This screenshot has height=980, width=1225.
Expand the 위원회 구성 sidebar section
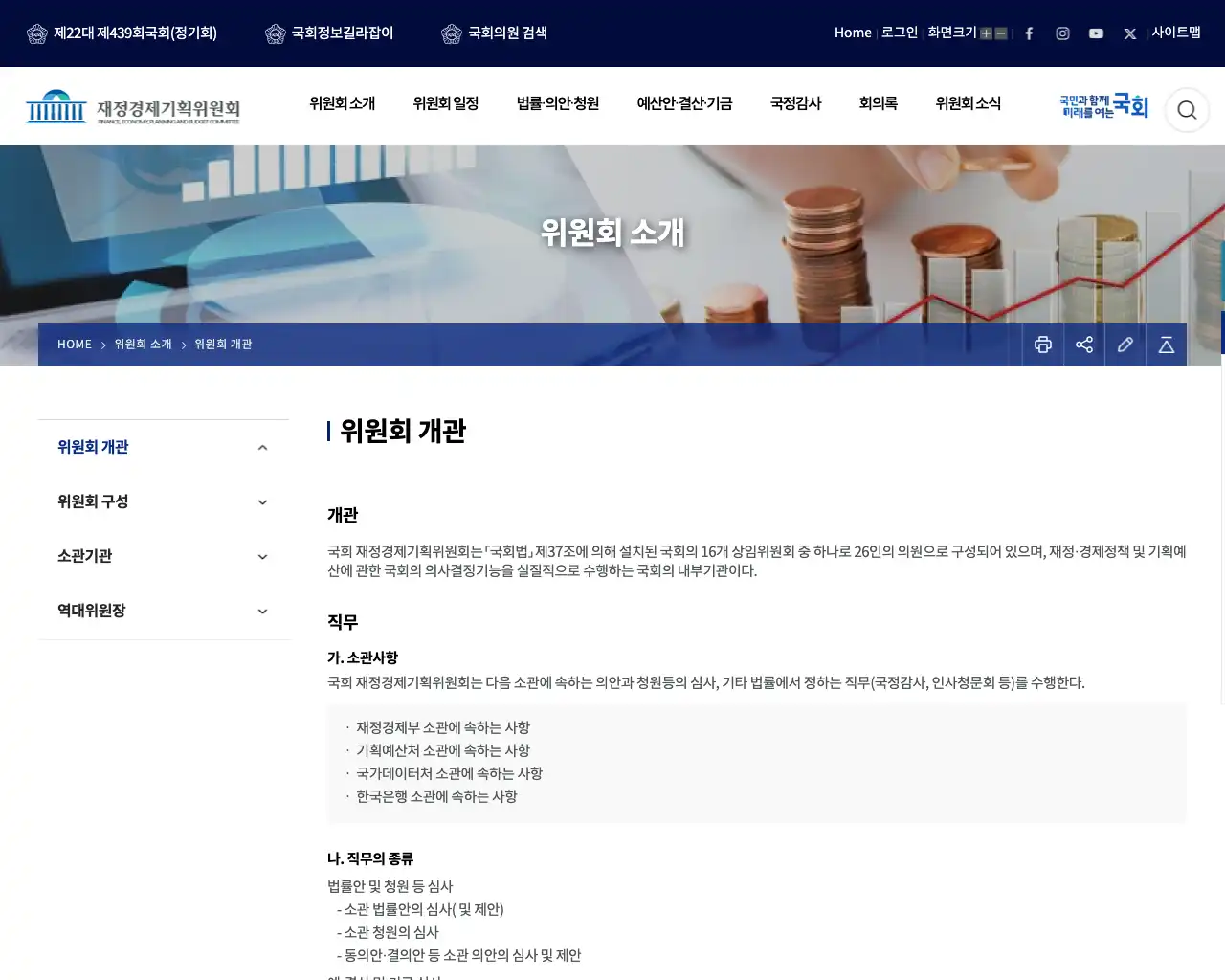point(262,502)
